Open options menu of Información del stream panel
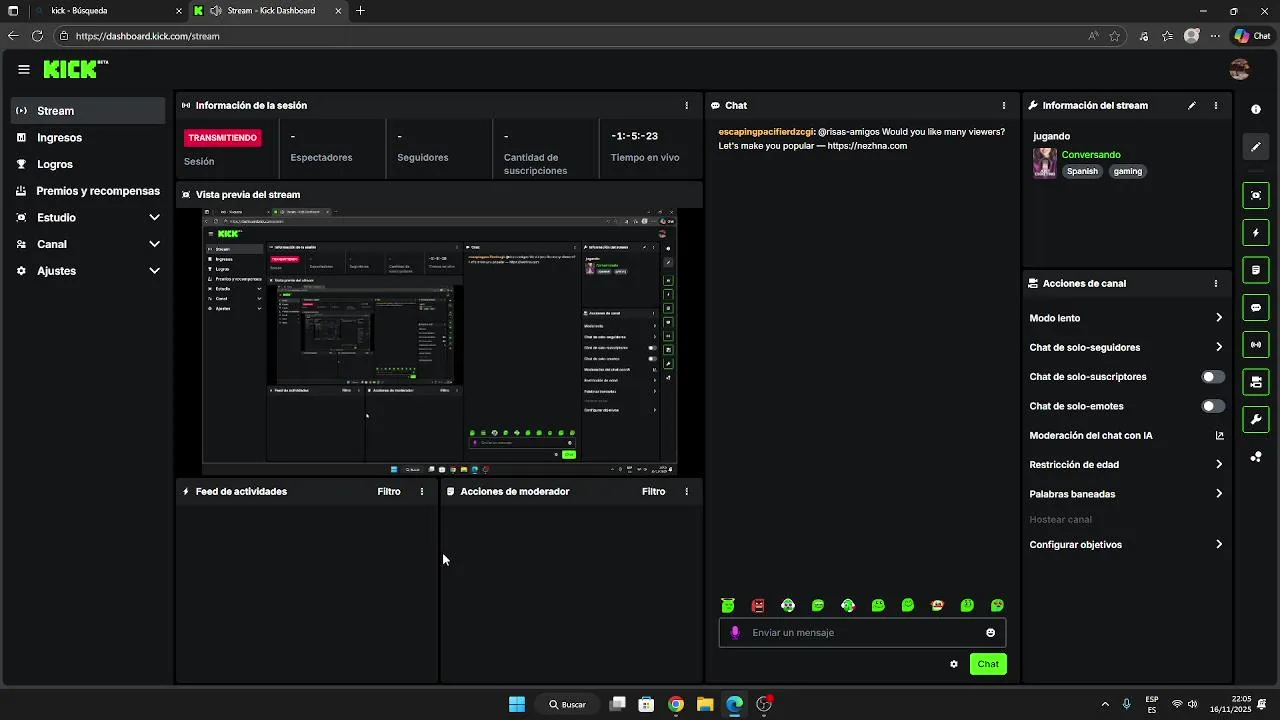This screenshot has height=720, width=1280. pyautogui.click(x=1216, y=105)
